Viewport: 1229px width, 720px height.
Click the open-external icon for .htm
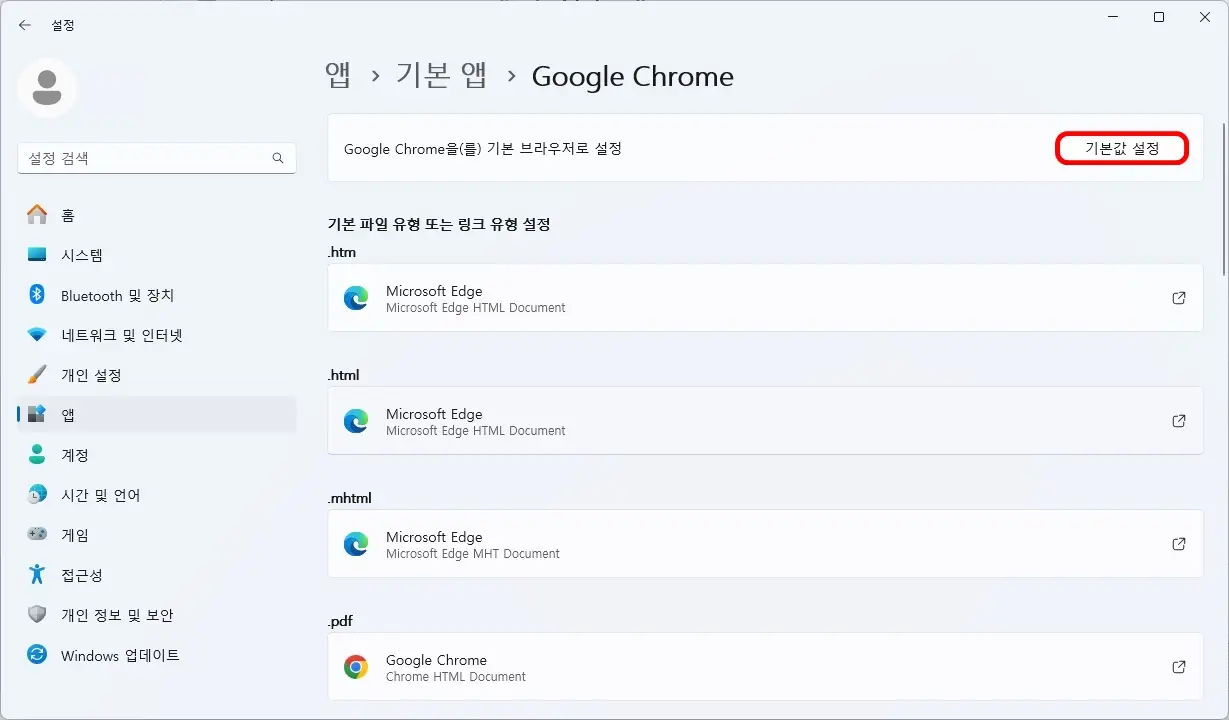(1179, 298)
